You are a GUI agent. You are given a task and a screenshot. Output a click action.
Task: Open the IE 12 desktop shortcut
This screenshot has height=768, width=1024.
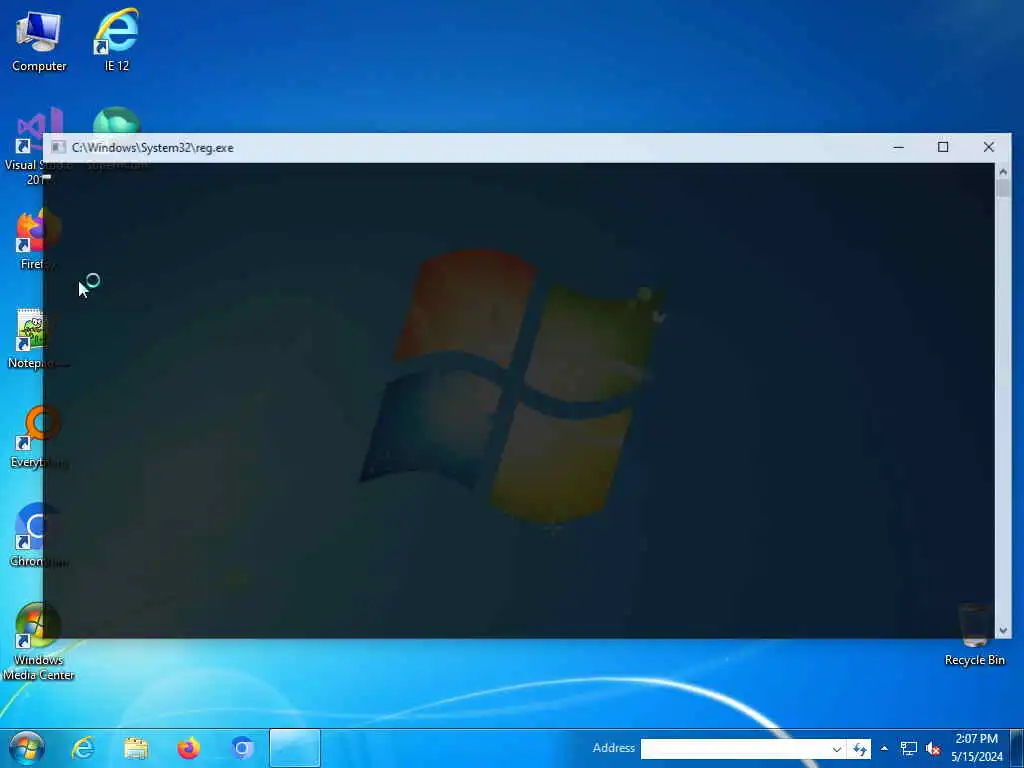(x=116, y=39)
